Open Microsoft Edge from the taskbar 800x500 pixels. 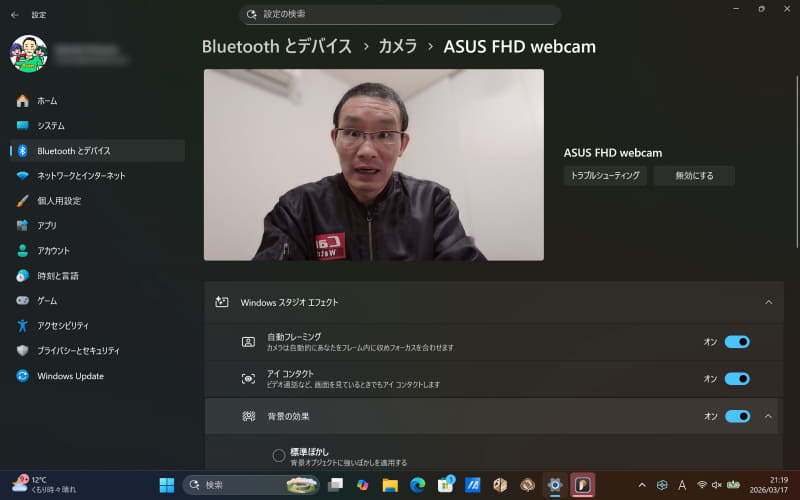pyautogui.click(x=418, y=485)
